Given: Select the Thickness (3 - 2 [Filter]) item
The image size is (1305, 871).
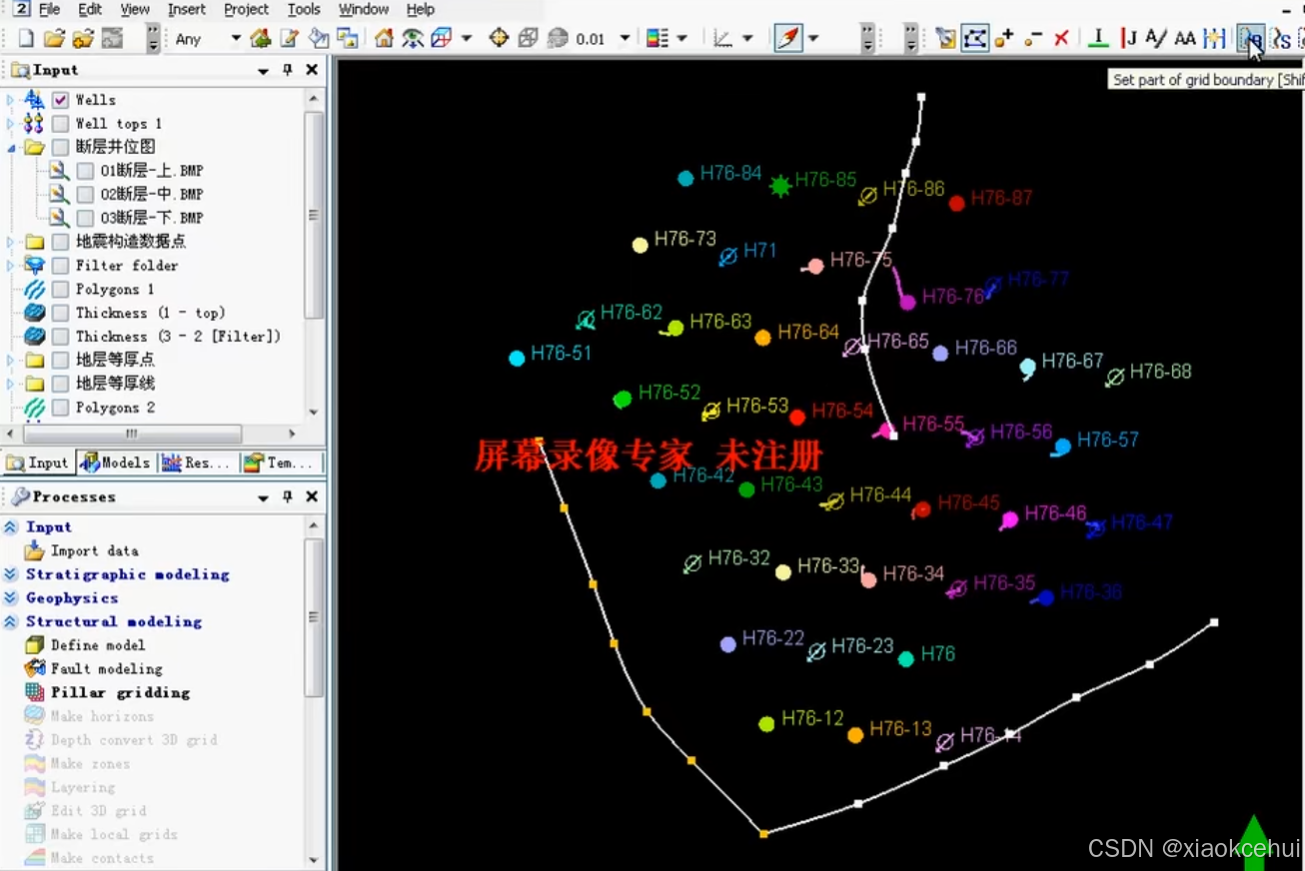Looking at the screenshot, I should pyautogui.click(x=178, y=337).
